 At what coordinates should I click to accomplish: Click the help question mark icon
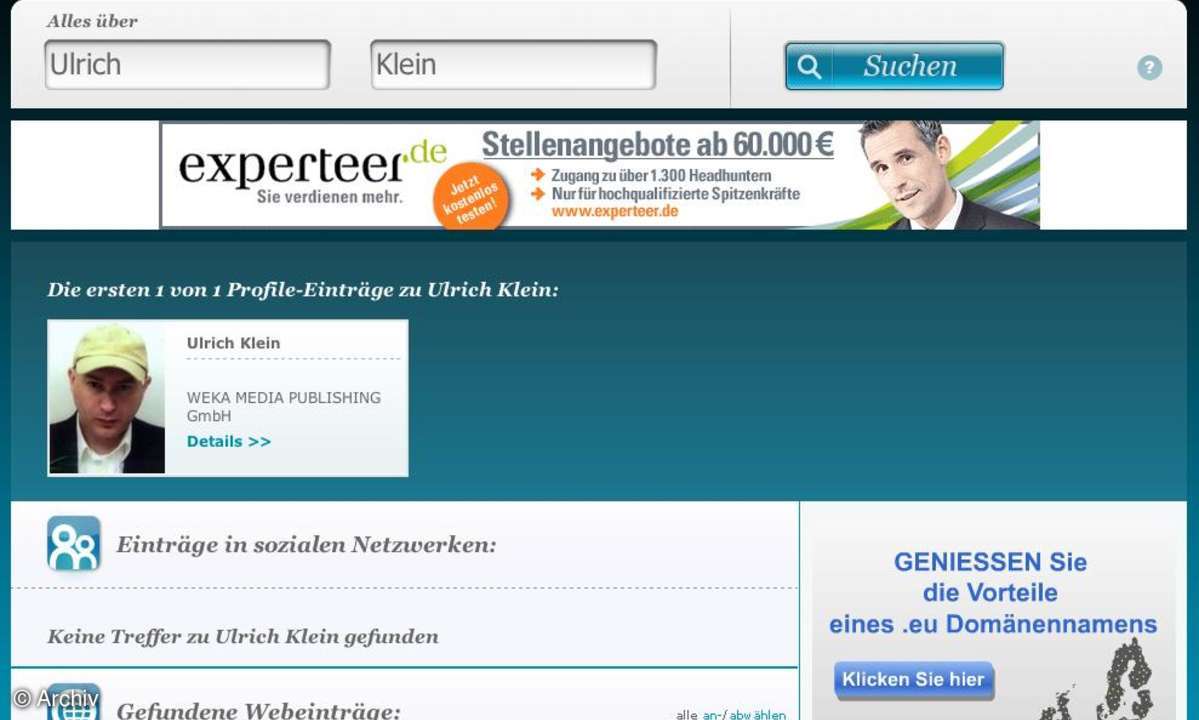1149,67
